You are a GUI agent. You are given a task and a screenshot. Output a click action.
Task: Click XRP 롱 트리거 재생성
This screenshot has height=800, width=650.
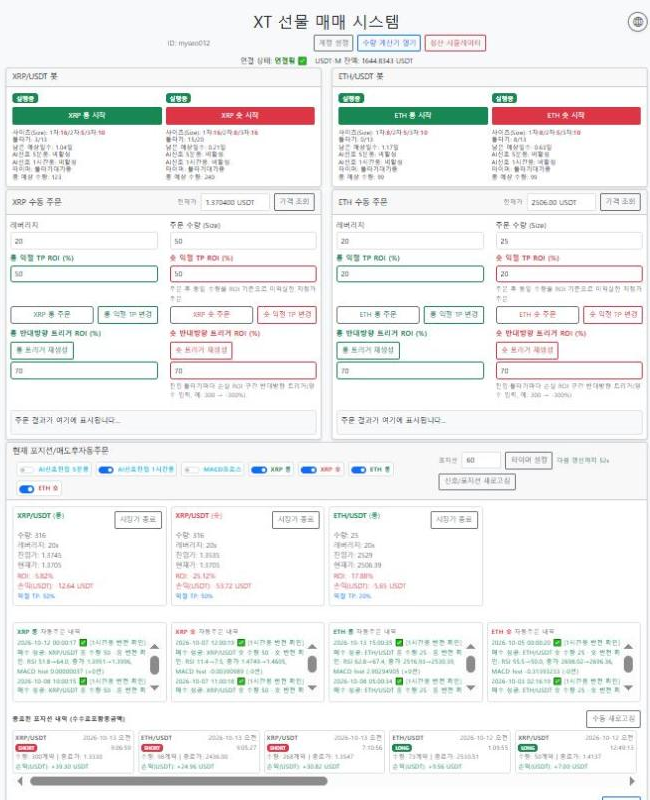click(x=42, y=351)
